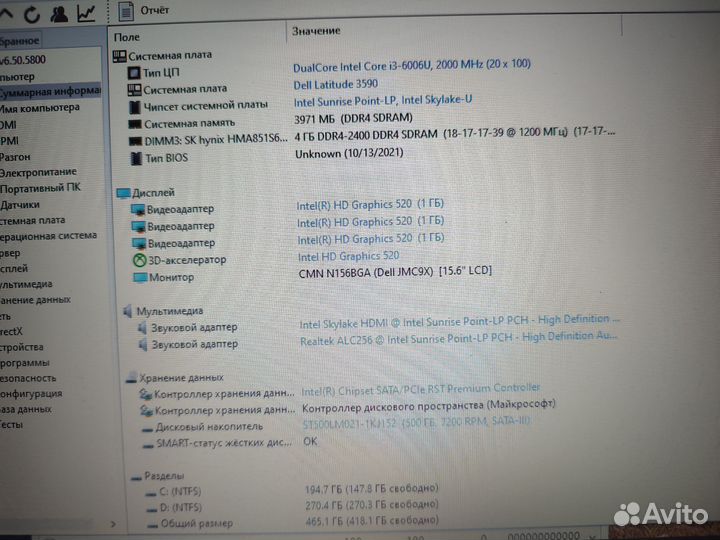Click the 194.7 ГБ C: partition value
This screenshot has height=540, width=720.
(x=371, y=489)
